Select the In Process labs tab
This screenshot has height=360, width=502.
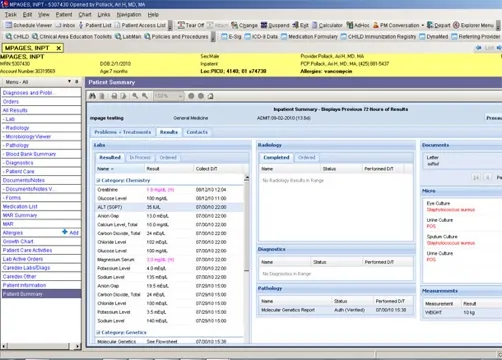(140, 157)
